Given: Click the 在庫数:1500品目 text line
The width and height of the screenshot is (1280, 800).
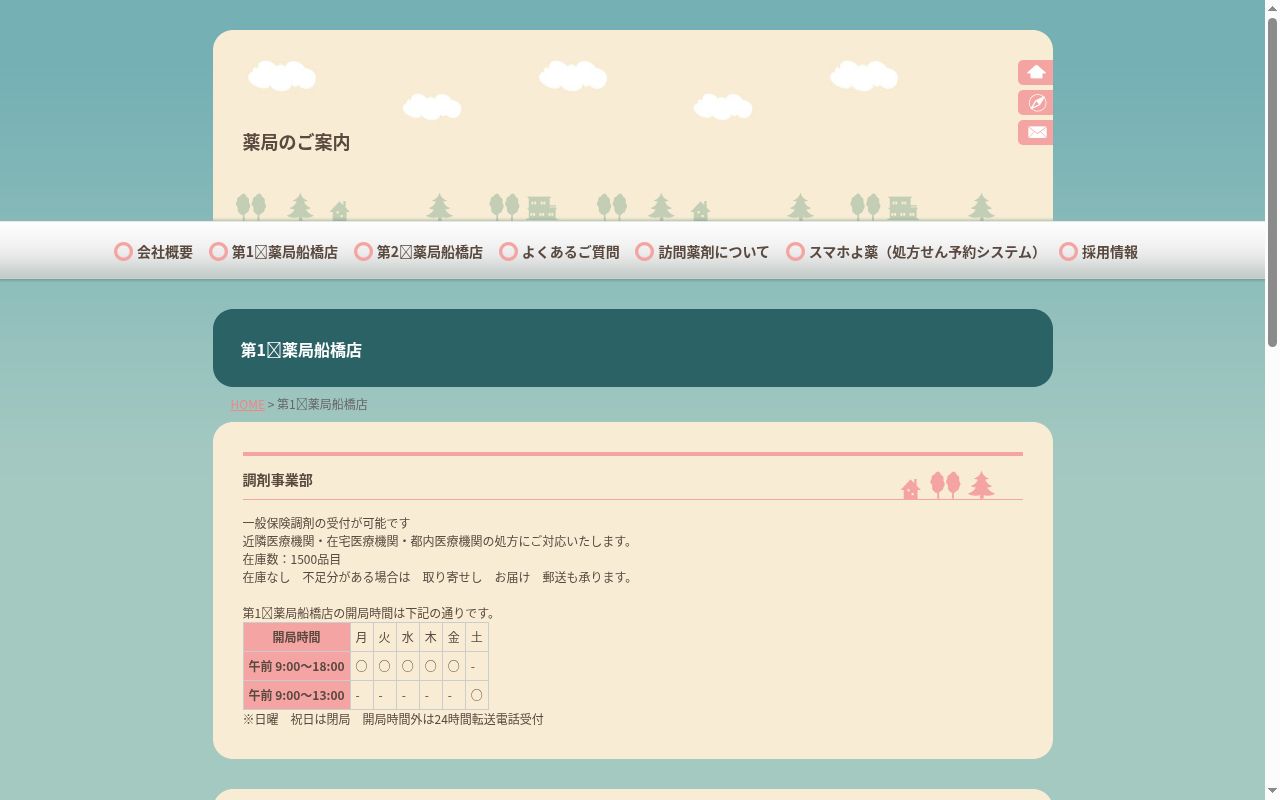Looking at the screenshot, I should 291,559.
